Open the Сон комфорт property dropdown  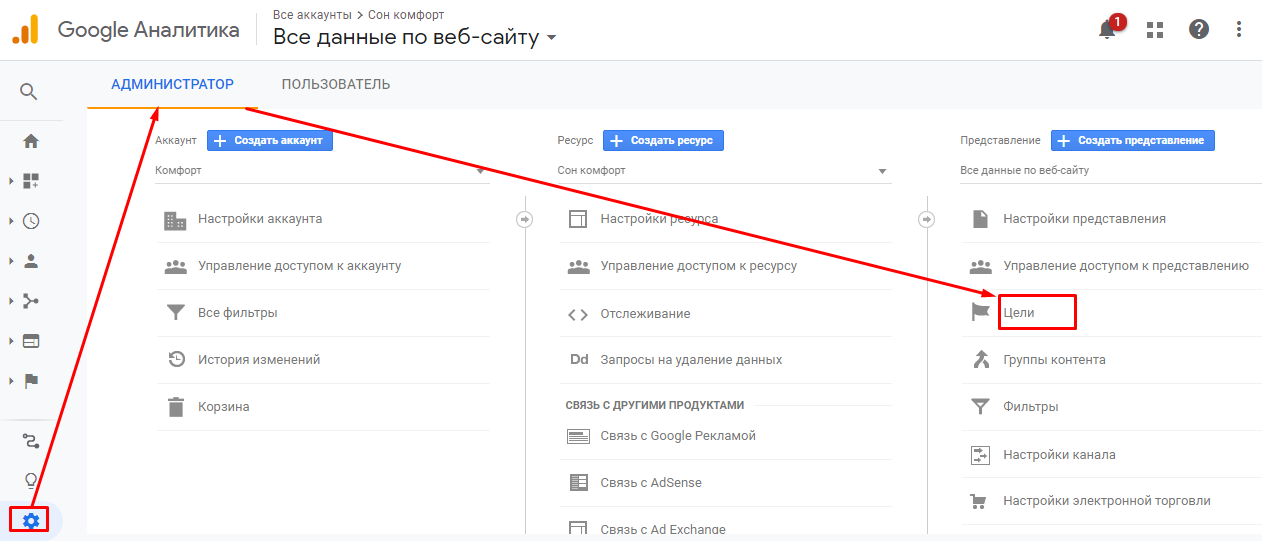723,171
